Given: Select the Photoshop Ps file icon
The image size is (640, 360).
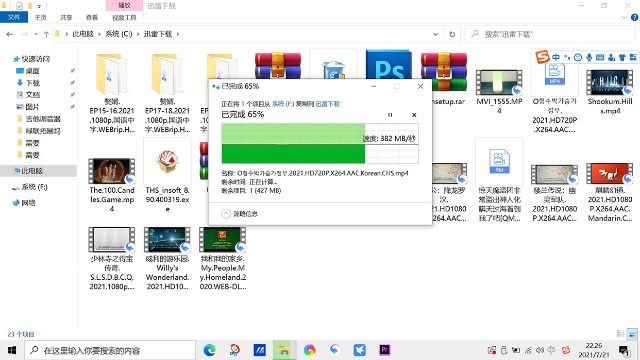Looking at the screenshot, I should coord(388,65).
